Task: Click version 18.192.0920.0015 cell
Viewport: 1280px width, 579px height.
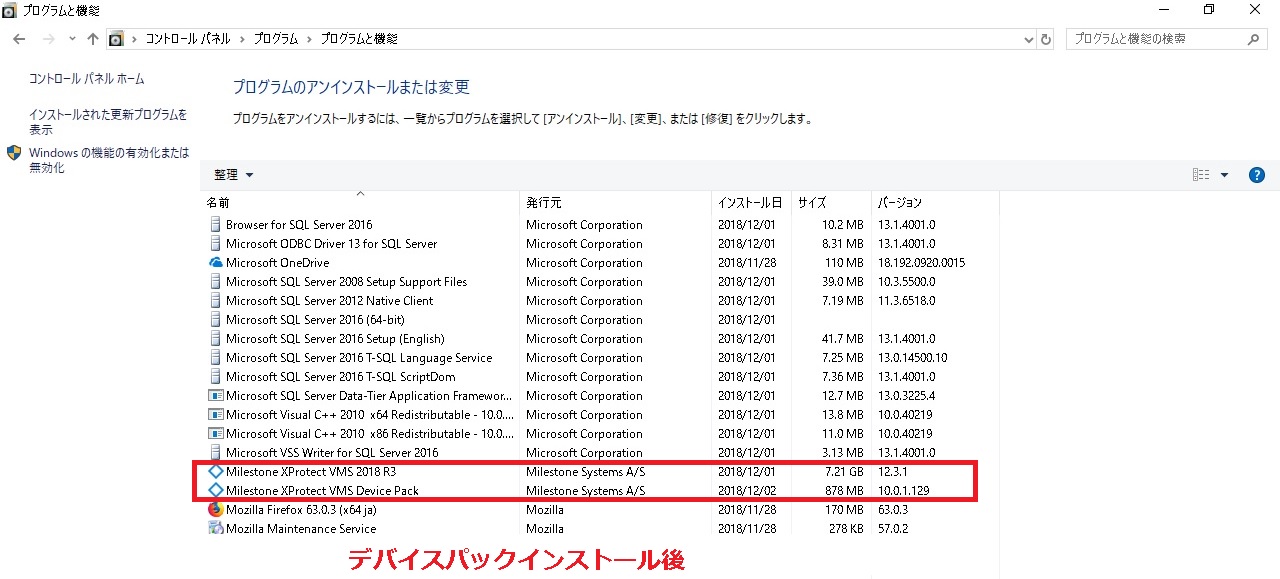Action: pyautogui.click(x=921, y=263)
